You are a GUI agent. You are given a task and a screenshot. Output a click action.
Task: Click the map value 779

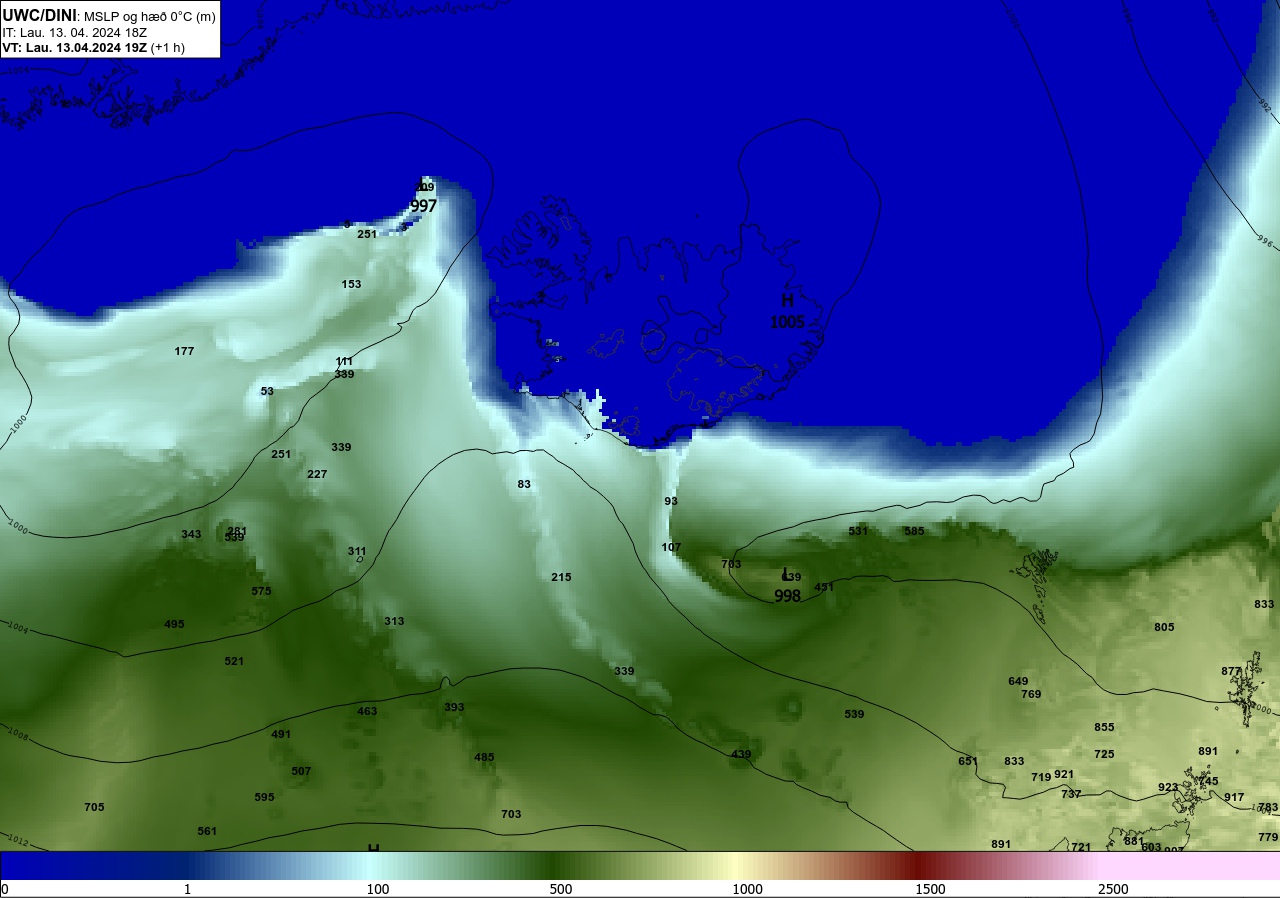(x=1268, y=837)
